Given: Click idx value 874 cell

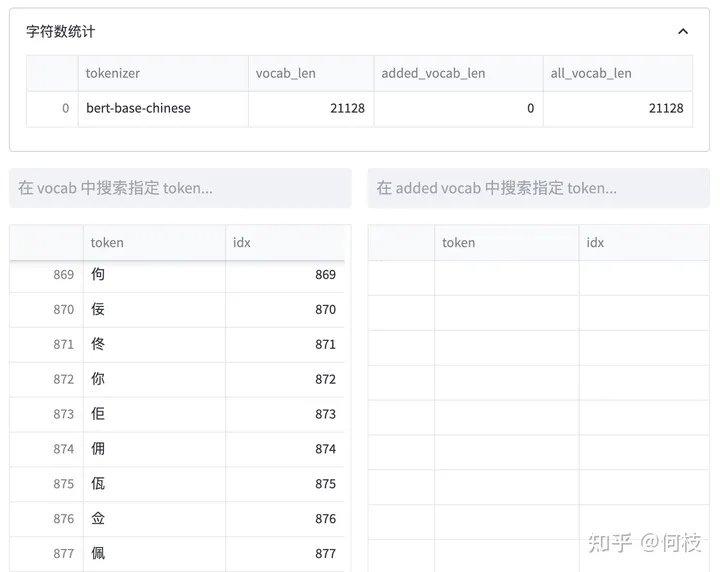Looking at the screenshot, I should pyautogui.click(x=285, y=449).
